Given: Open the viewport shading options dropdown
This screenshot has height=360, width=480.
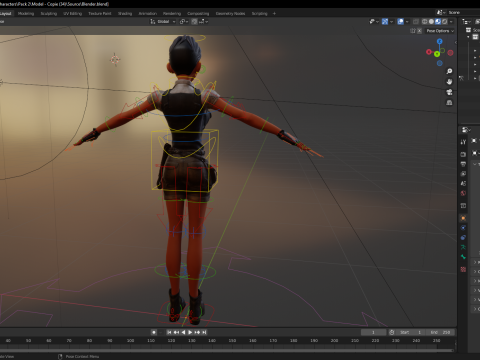Looking at the screenshot, I should (451, 22).
